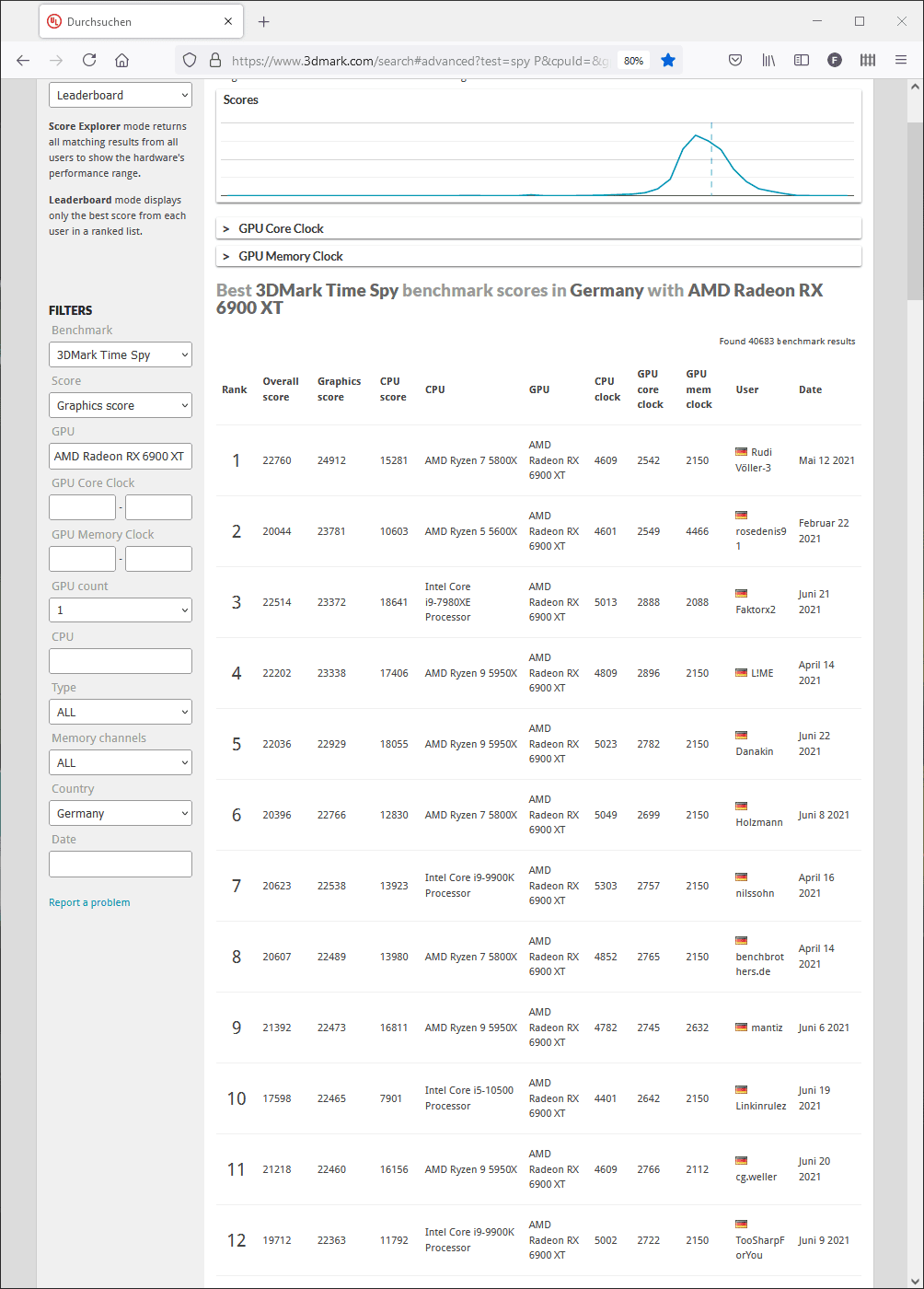Open user Linkinrulez result
This screenshot has width=924, height=1289.
761,1106
